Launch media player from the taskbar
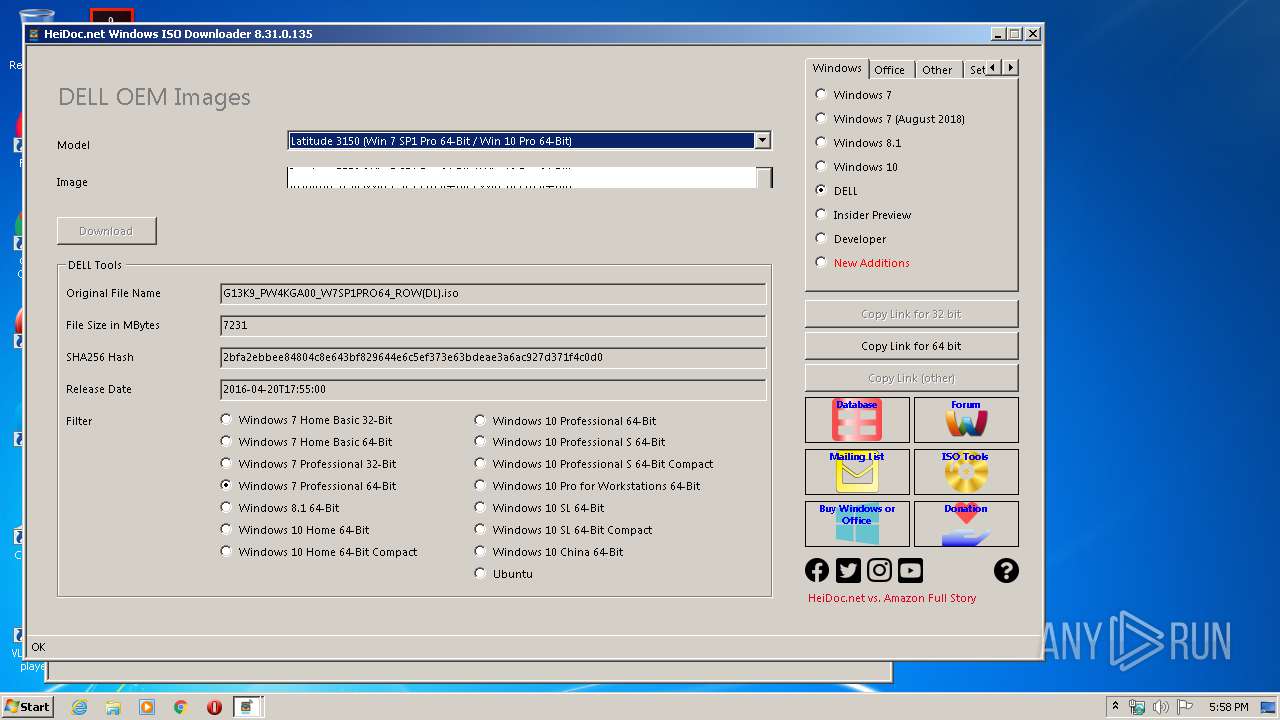This screenshot has height=720, width=1280. pyautogui.click(x=147, y=707)
